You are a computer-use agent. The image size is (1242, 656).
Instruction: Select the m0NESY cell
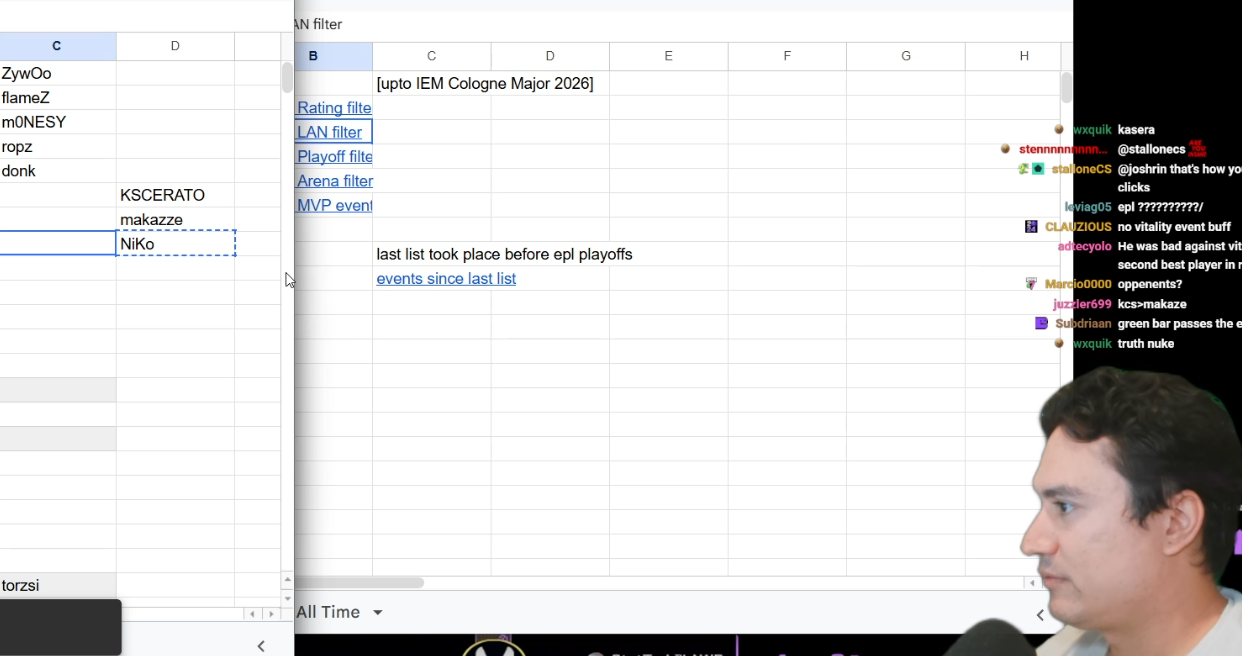[x=58, y=122]
